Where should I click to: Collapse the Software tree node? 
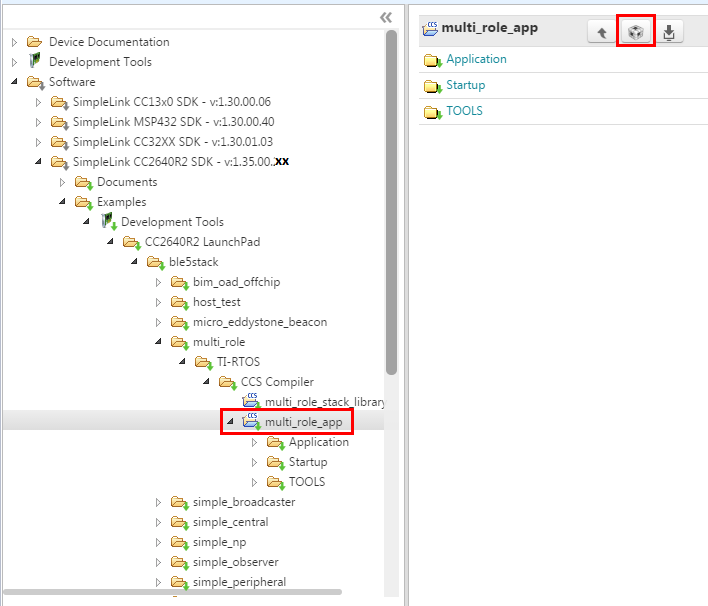pos(15,82)
